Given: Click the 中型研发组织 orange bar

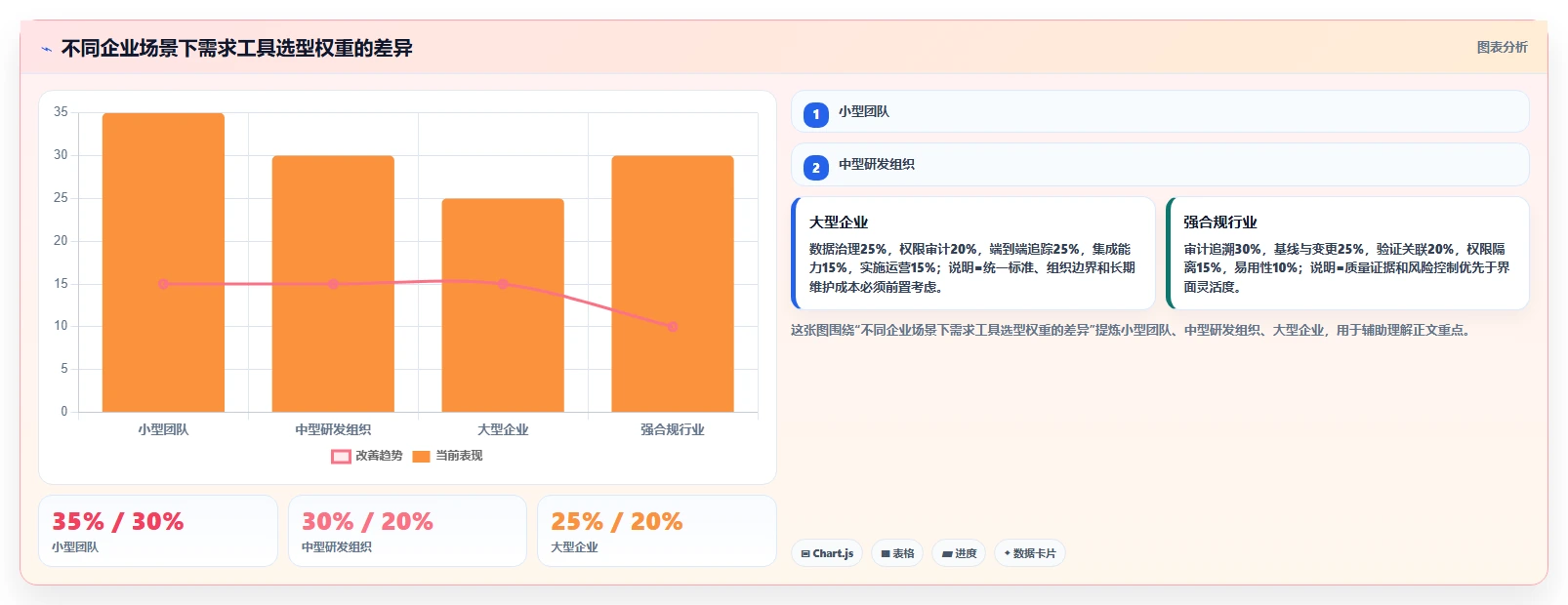Looking at the screenshot, I should coord(333,284).
